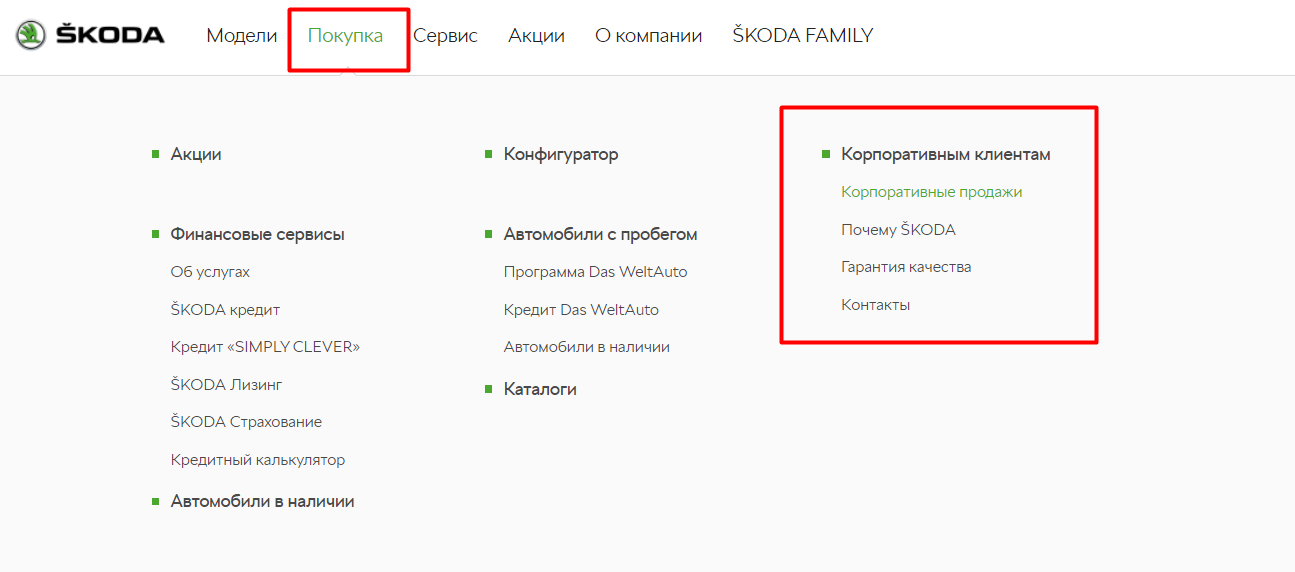Open the Сервис menu
Screen dimensions: 1295x572
[x=445, y=36]
